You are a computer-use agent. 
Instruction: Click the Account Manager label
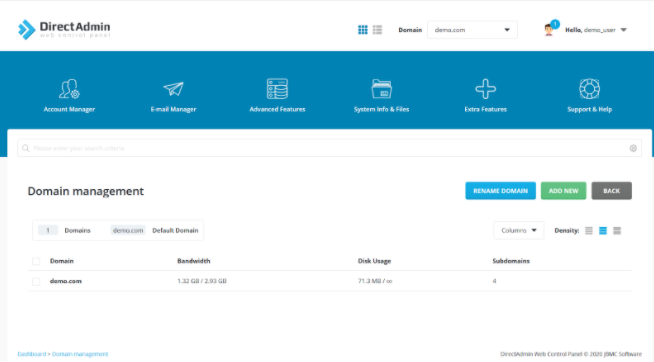pyautogui.click(x=69, y=109)
